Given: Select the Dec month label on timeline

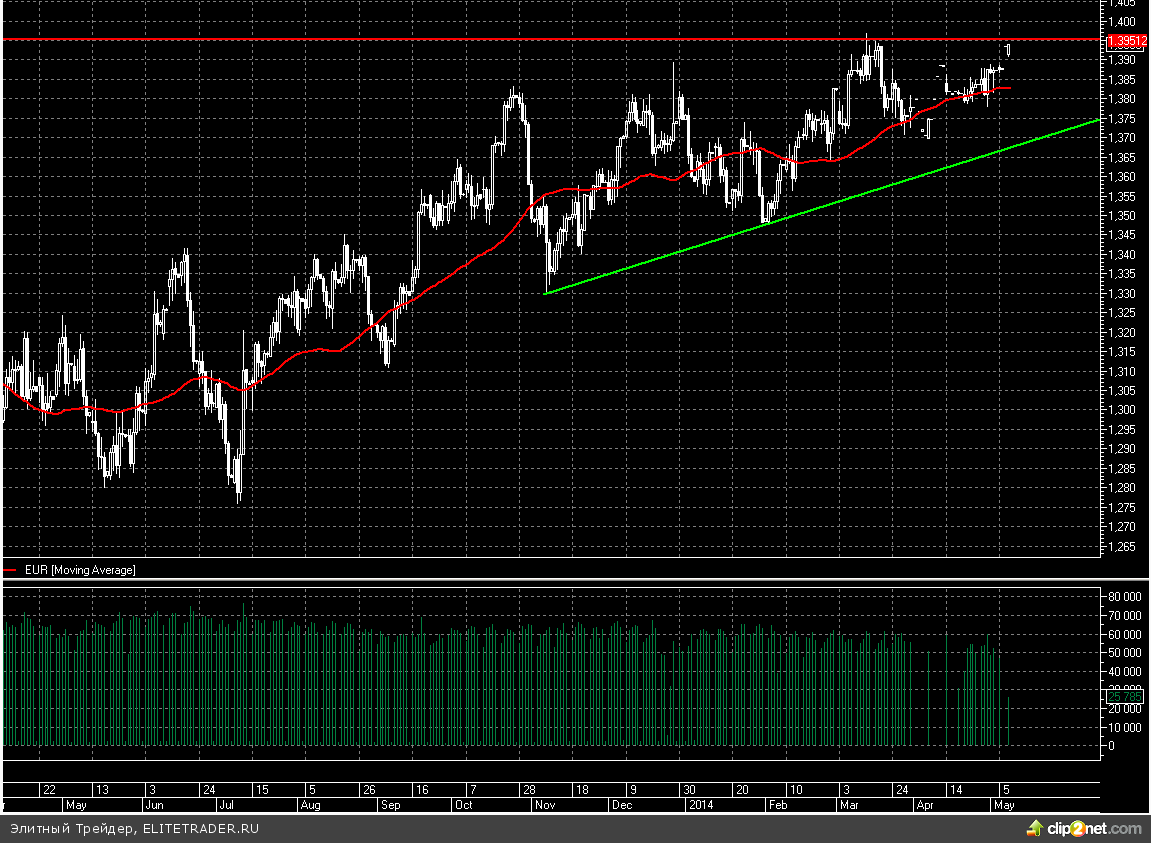Looking at the screenshot, I should coord(621,804).
